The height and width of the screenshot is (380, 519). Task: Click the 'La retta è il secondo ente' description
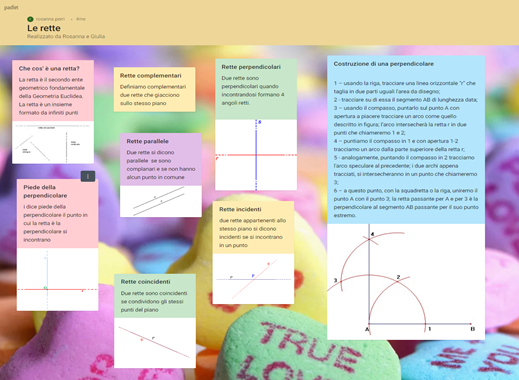[x=52, y=96]
